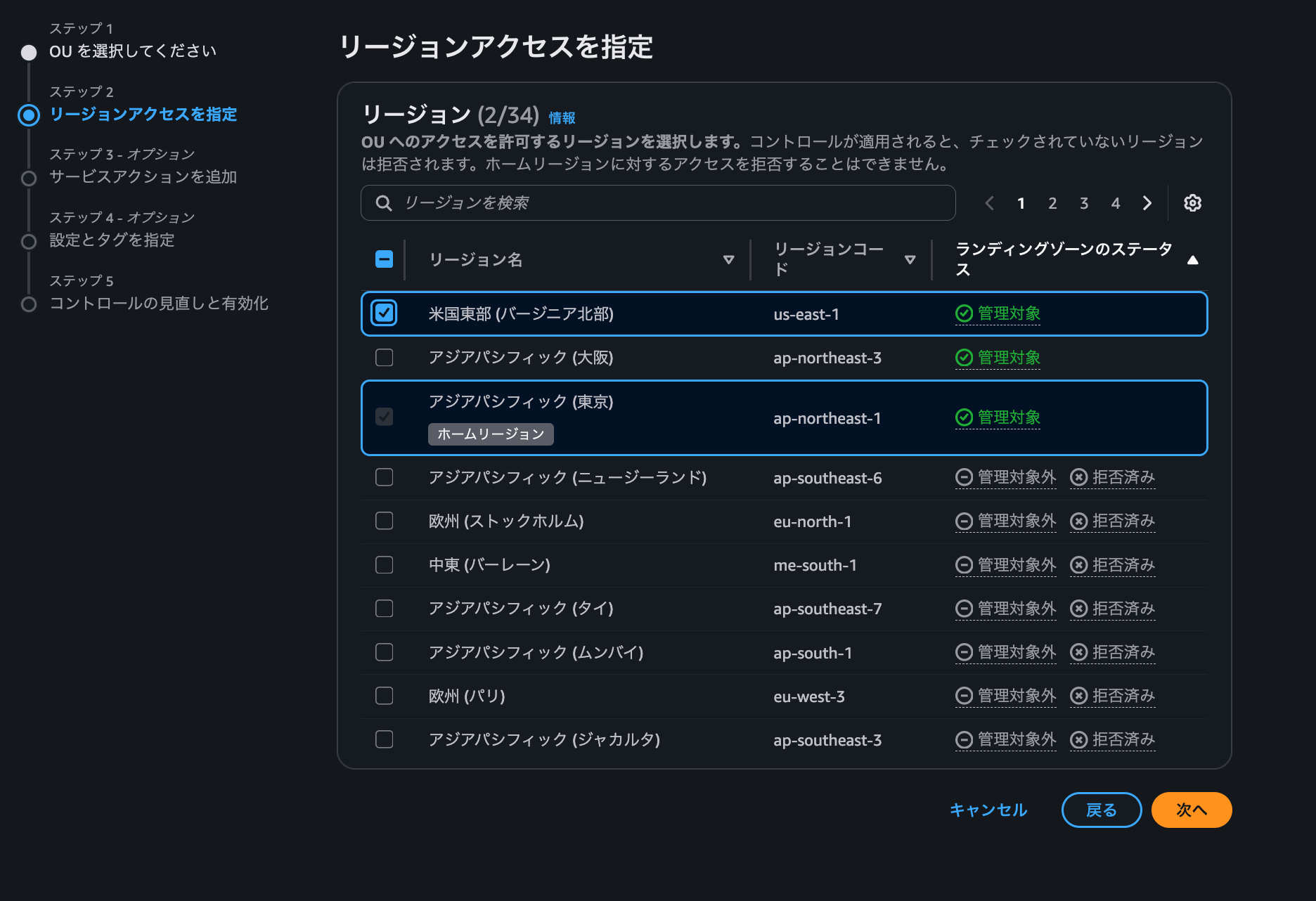Click the previous page chevron arrow
Image resolution: width=1316 pixels, height=901 pixels.
[989, 203]
